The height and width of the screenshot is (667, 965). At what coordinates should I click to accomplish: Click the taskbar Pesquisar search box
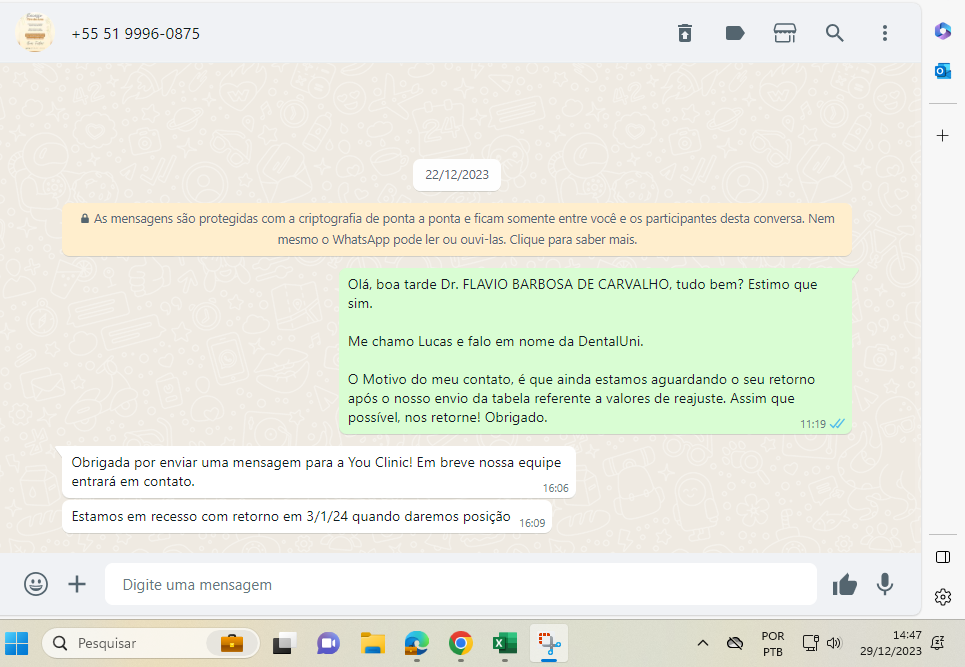tap(150, 644)
